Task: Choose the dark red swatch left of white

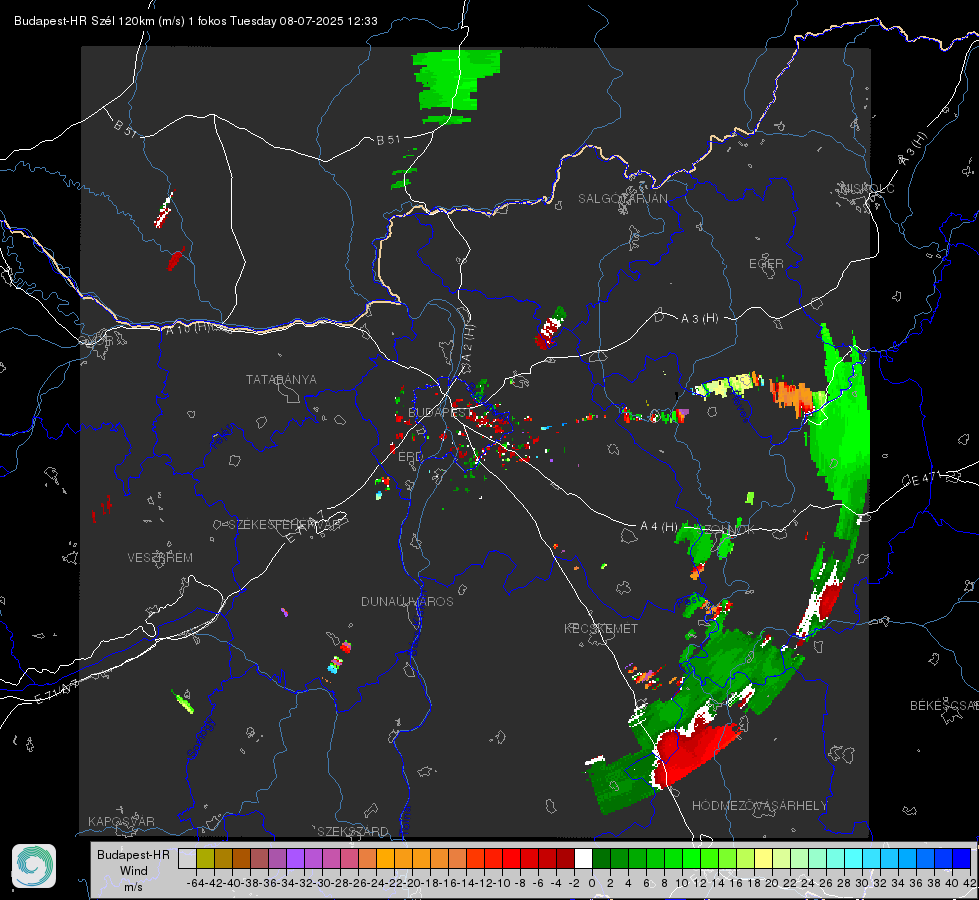Action: (x=565, y=858)
